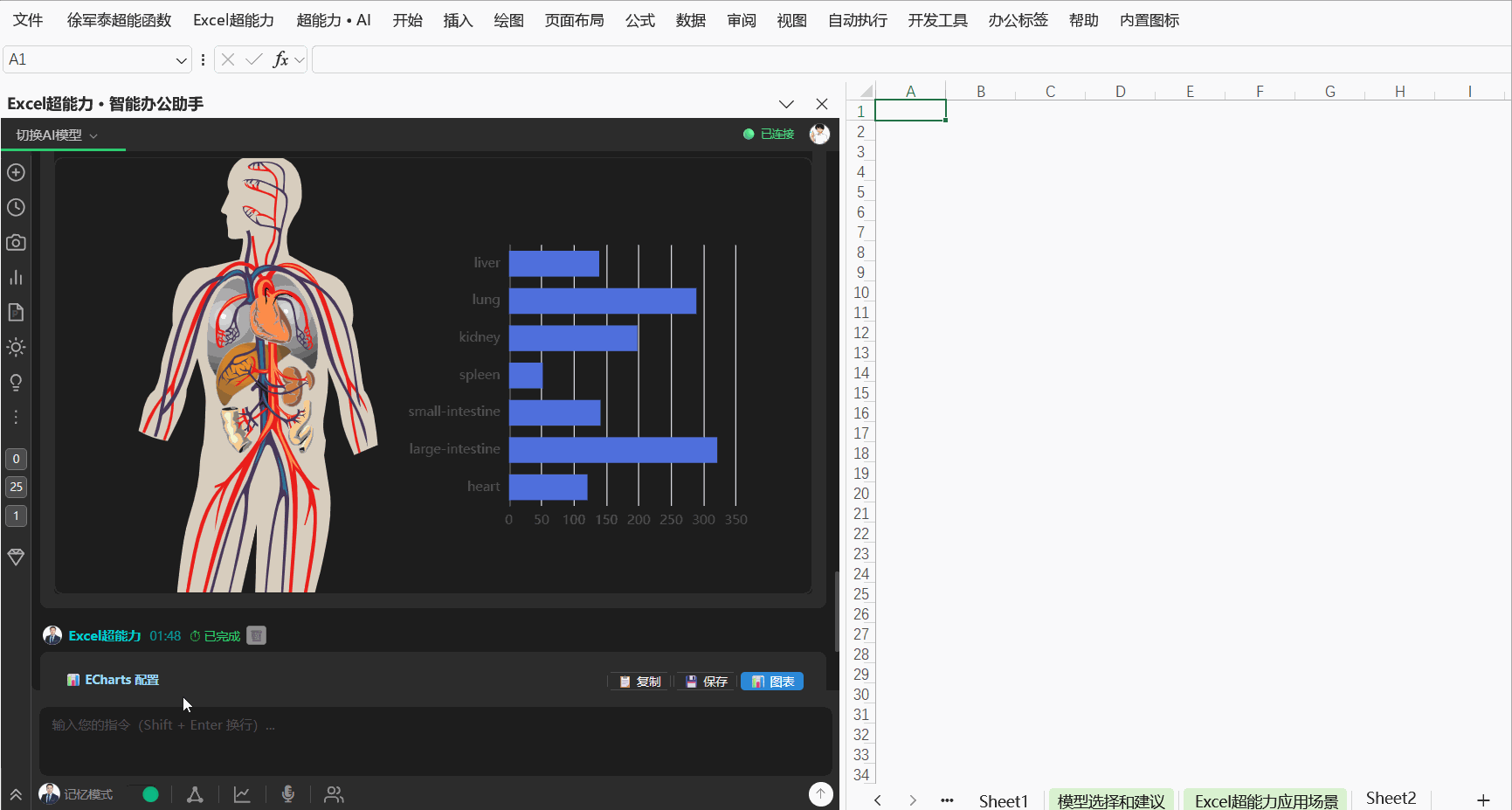
Task: Collapse the task pane using chevron arrow
Action: 786,104
